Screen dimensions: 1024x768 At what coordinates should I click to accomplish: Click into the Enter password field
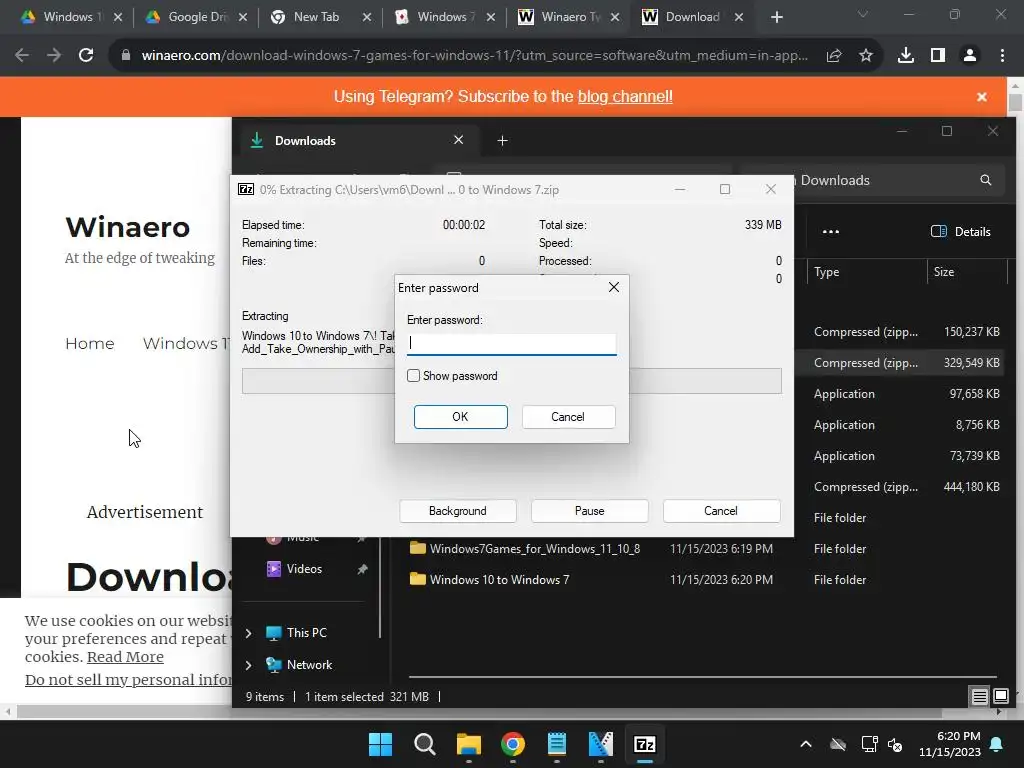click(511, 344)
